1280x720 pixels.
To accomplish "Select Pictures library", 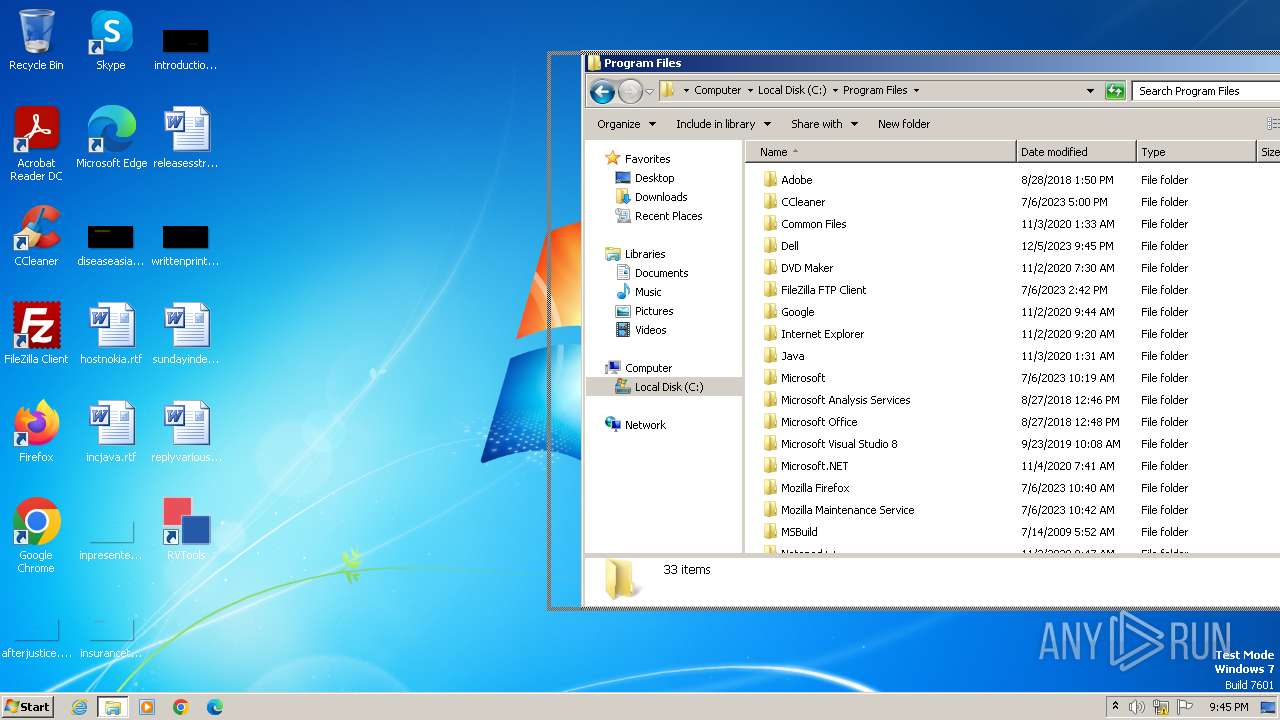I will (x=653, y=311).
